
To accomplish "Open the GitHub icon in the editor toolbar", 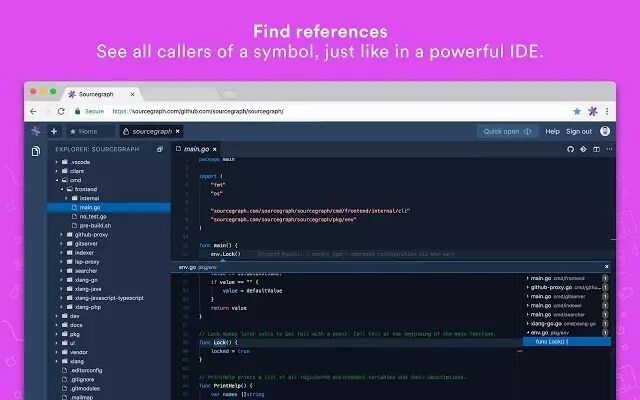I will pyautogui.click(x=571, y=149).
